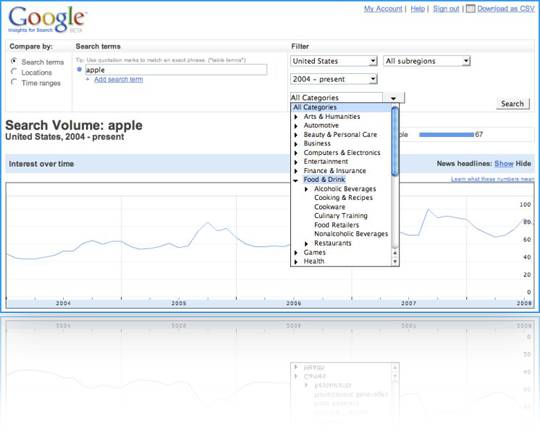The height and width of the screenshot is (438, 540).
Task: Select the Time ranges radio button
Action: pyautogui.click(x=14, y=82)
